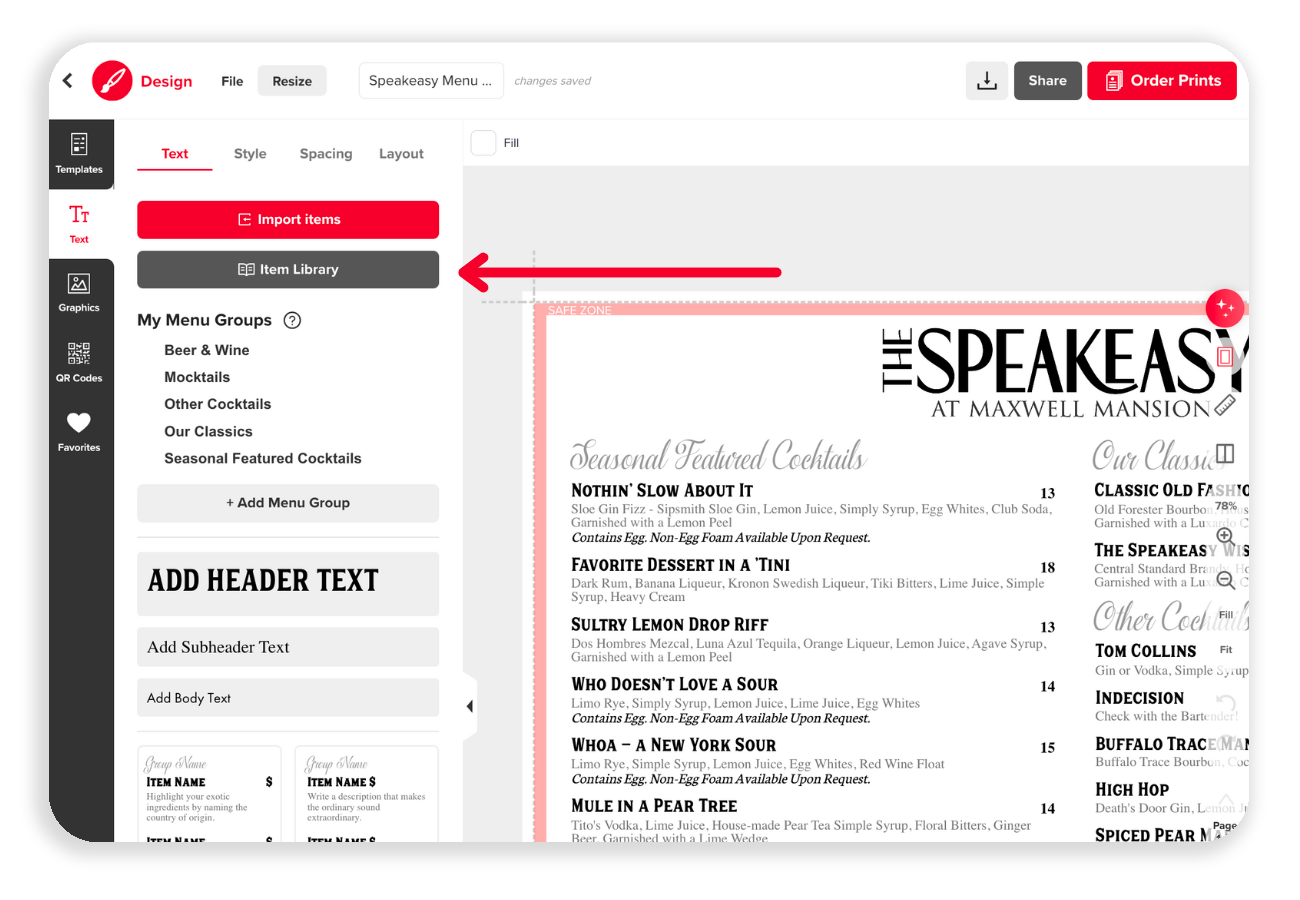Click the Order Prints button

(x=1162, y=81)
